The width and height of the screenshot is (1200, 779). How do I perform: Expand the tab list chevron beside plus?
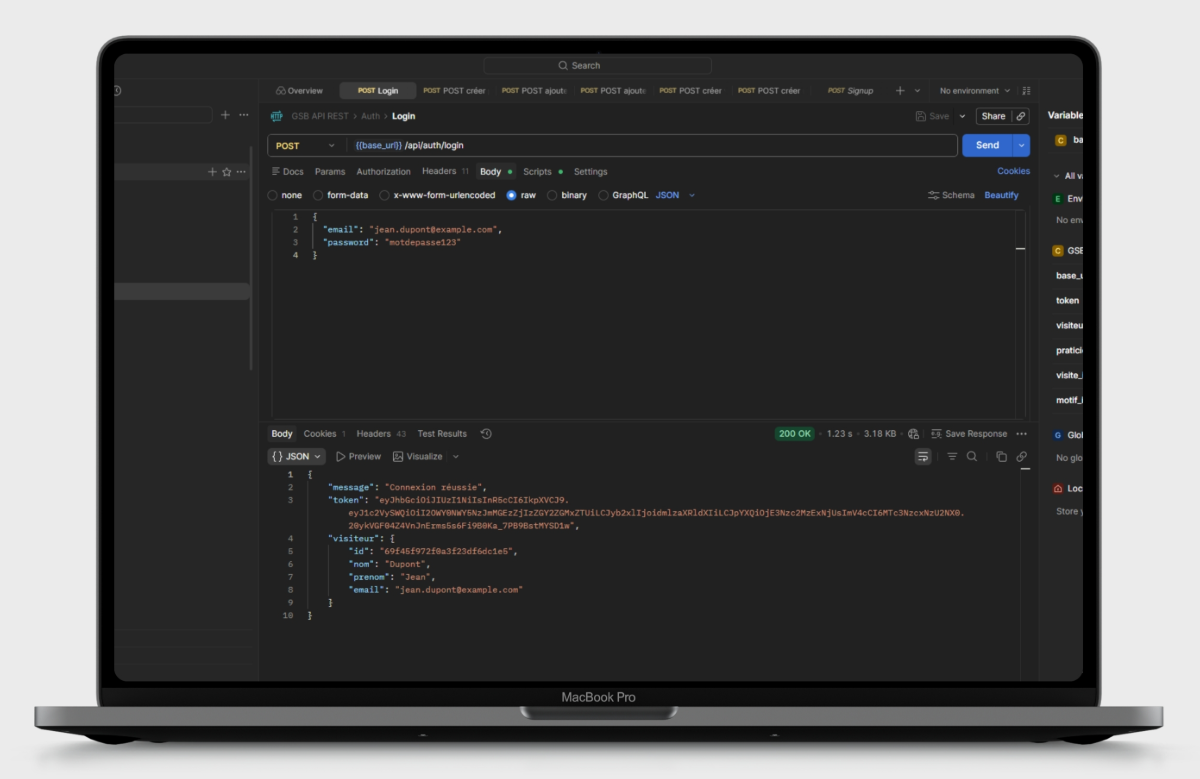(x=917, y=91)
